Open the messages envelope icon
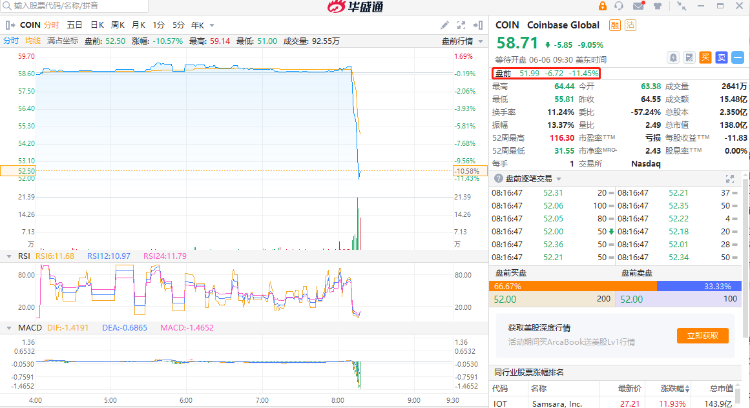 pos(639,6)
